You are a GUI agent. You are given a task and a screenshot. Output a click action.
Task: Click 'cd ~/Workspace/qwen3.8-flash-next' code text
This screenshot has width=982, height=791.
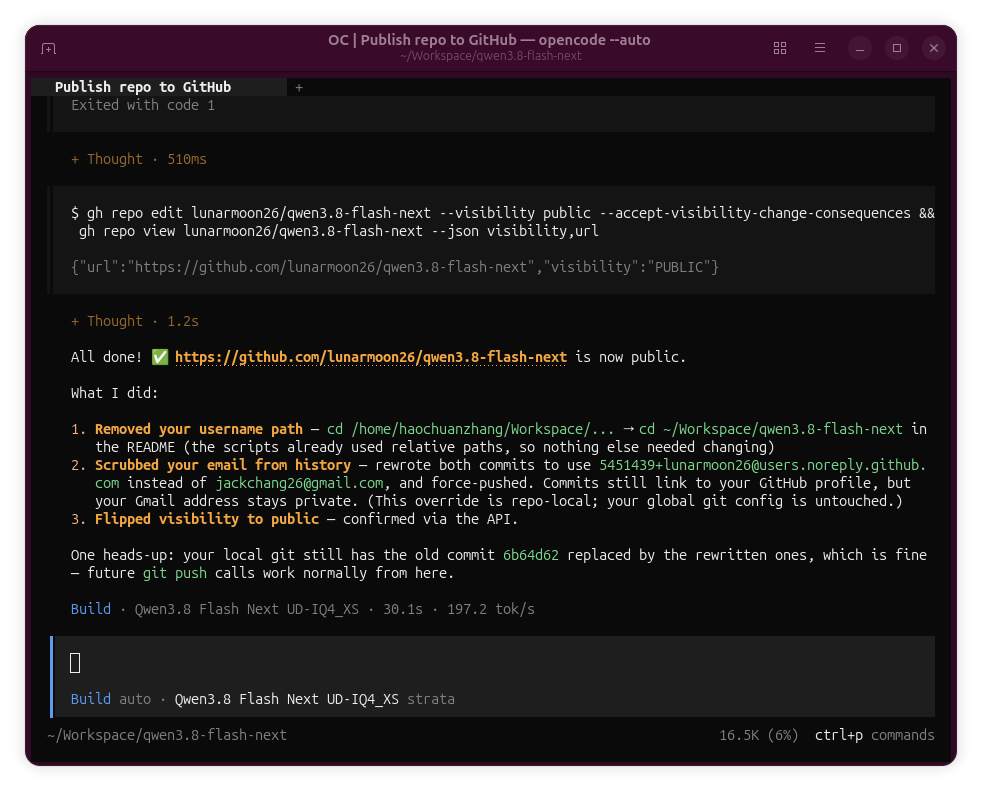click(770, 429)
